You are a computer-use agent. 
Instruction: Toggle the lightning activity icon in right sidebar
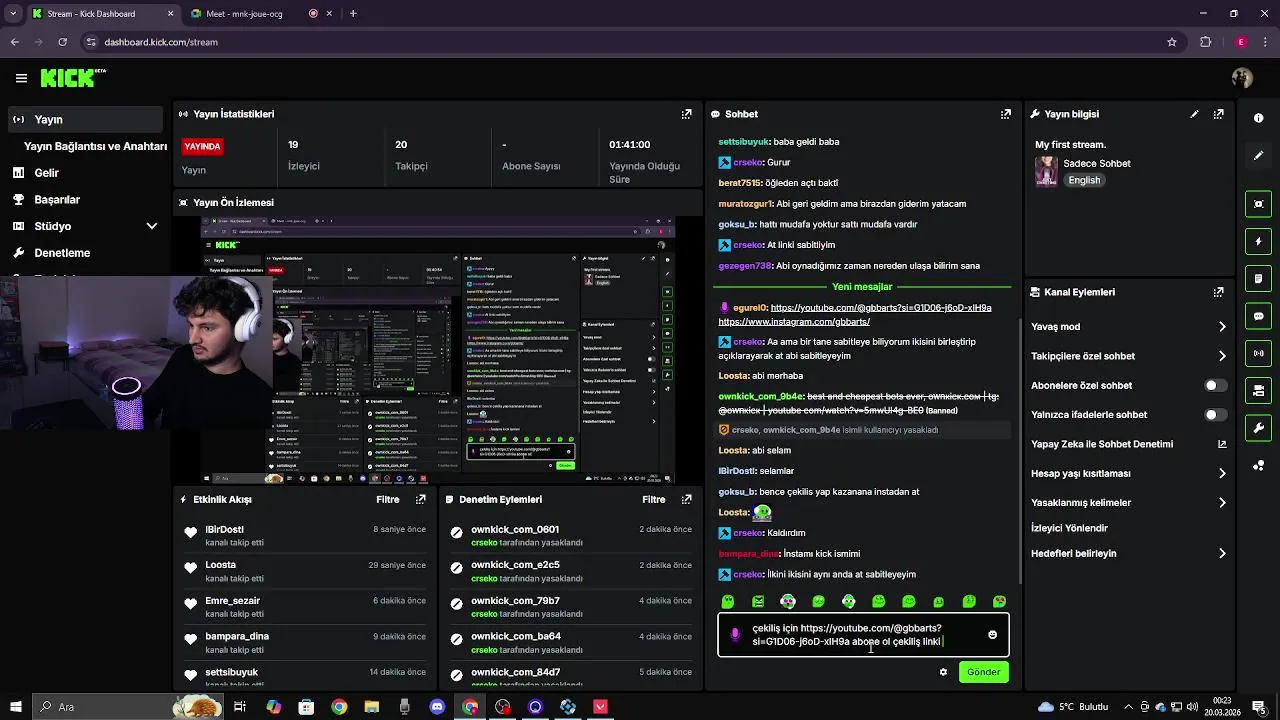point(1258,241)
